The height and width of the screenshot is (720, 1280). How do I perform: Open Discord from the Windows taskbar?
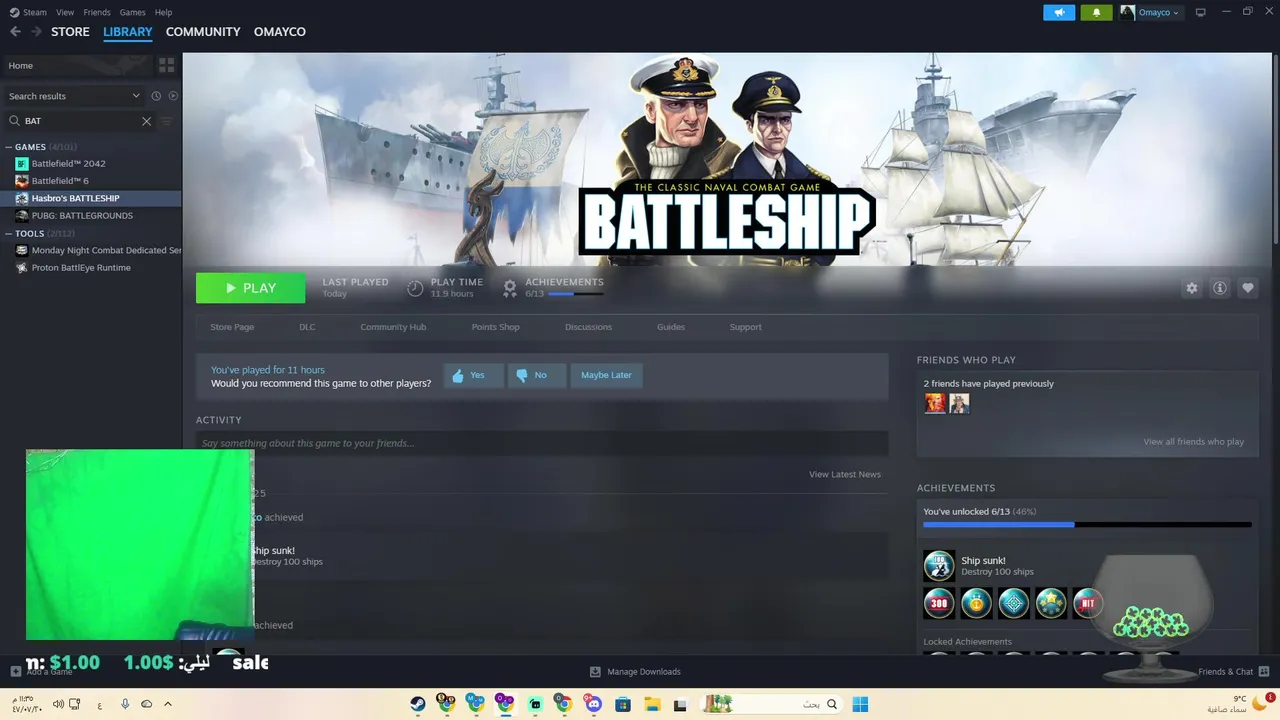tap(593, 704)
